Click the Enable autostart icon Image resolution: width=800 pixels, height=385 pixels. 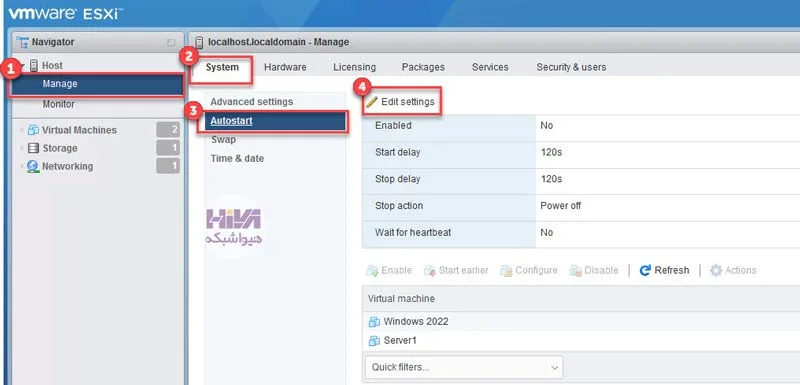(372, 271)
